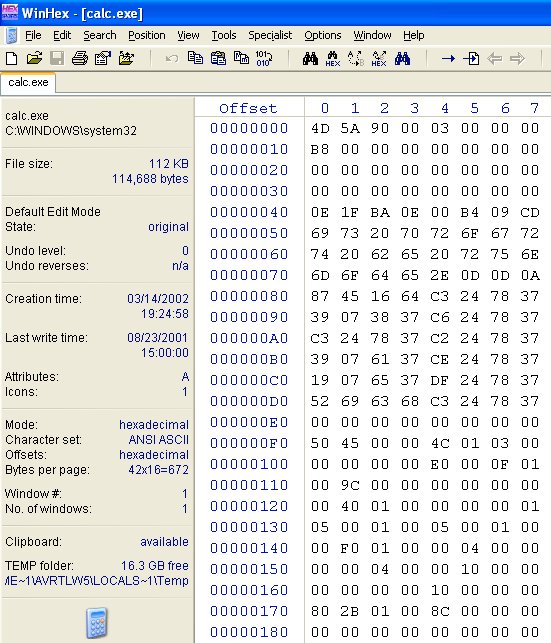Screen dimensions: 551x643
Task: Click Paste Into New File icon
Action: click(241, 58)
